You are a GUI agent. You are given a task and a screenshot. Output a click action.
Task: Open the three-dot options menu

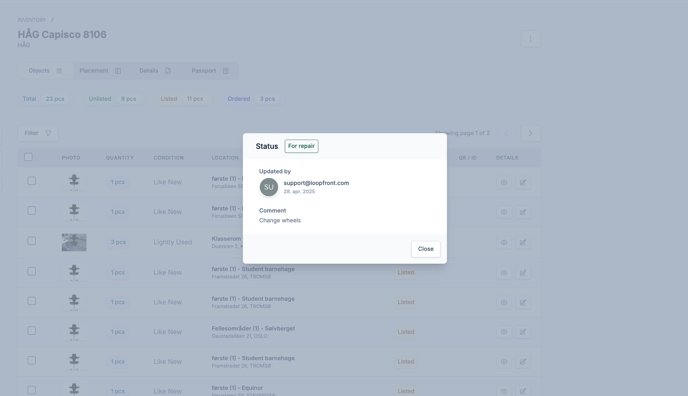click(530, 39)
